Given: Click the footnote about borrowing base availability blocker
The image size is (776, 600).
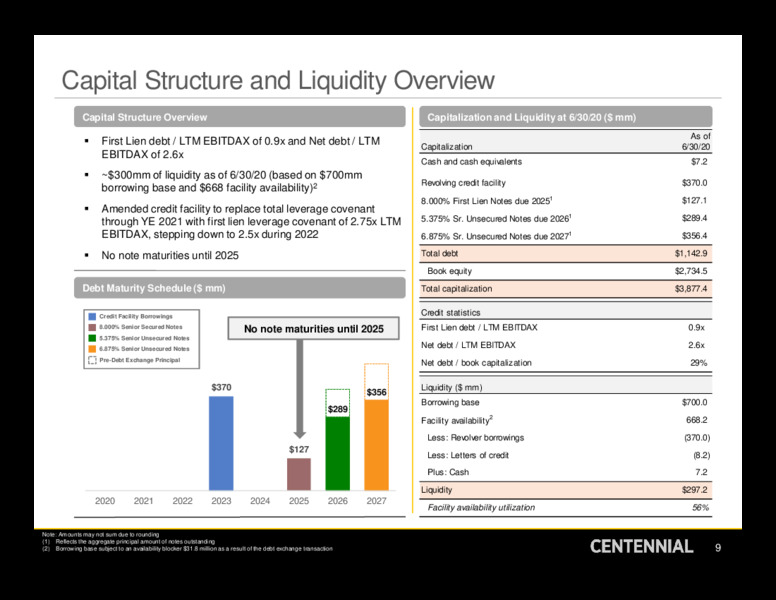Looking at the screenshot, I should 188,549.
